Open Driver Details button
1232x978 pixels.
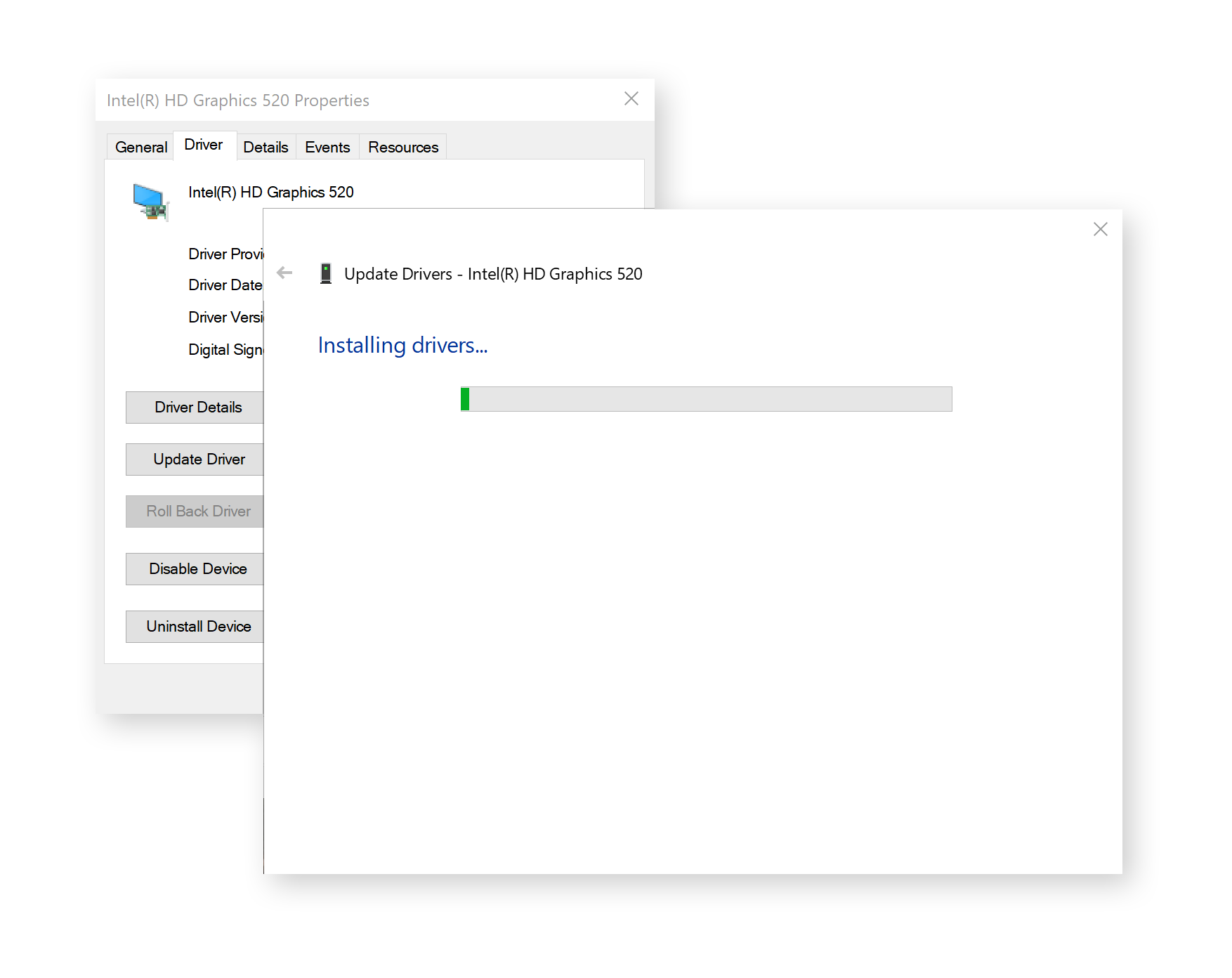point(195,407)
